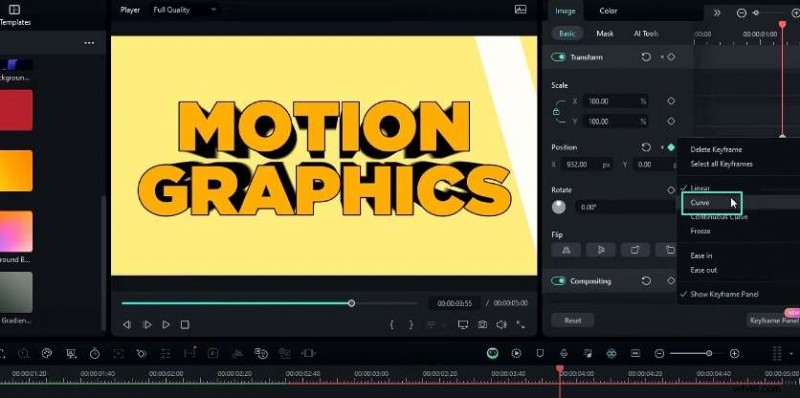Click the circled play icon in the timeline toolbar
Image resolution: width=800 pixels, height=398 pixels.
516,353
